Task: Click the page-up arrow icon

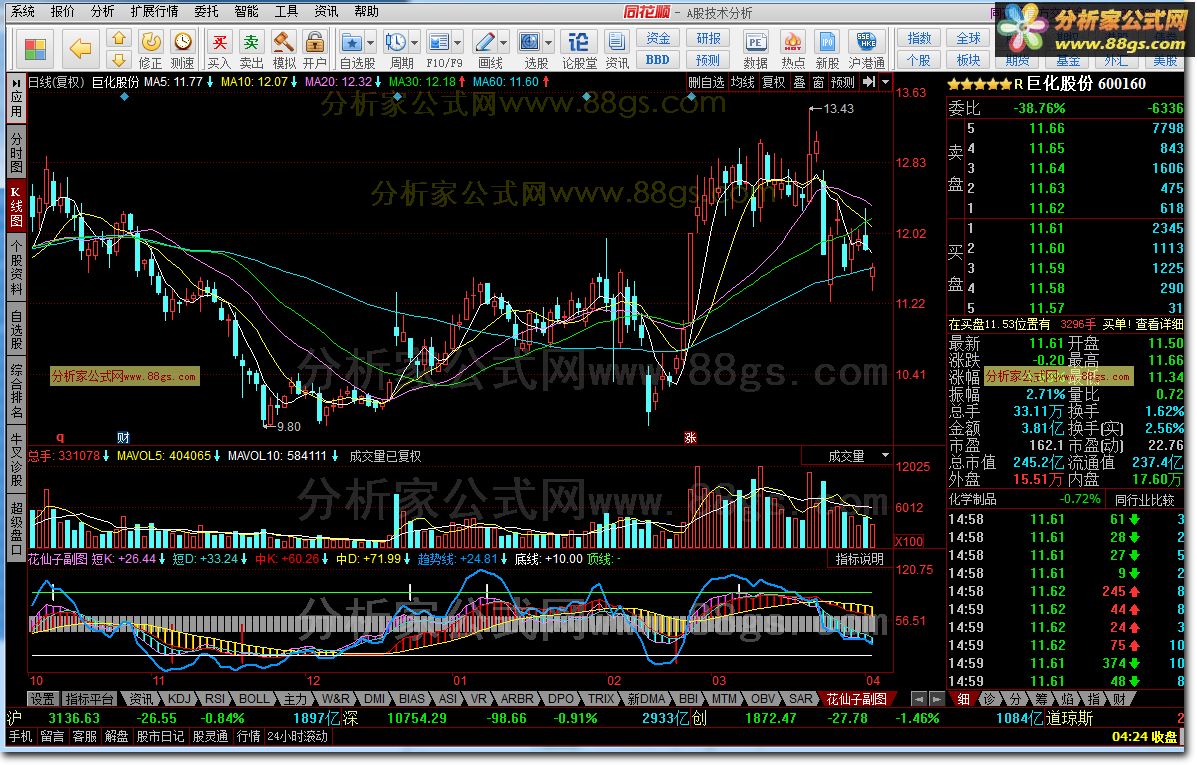Action: tap(118, 38)
